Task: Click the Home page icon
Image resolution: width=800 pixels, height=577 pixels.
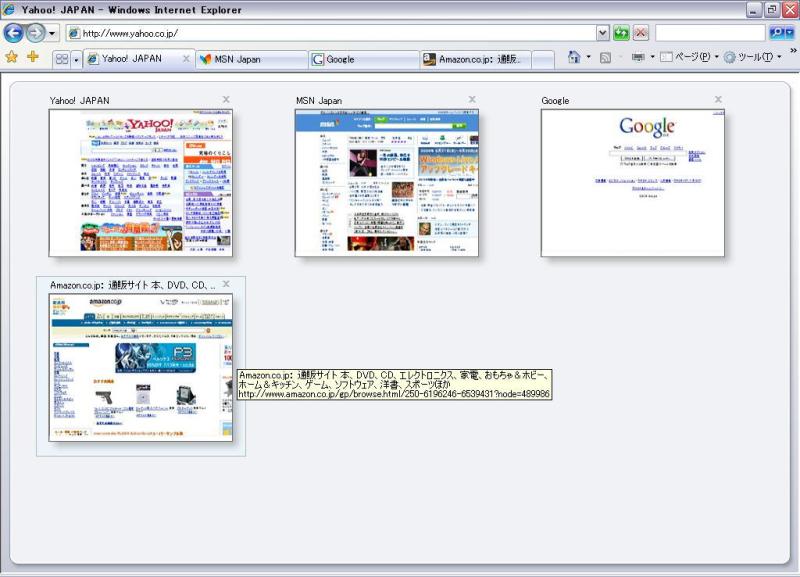Action: click(574, 58)
